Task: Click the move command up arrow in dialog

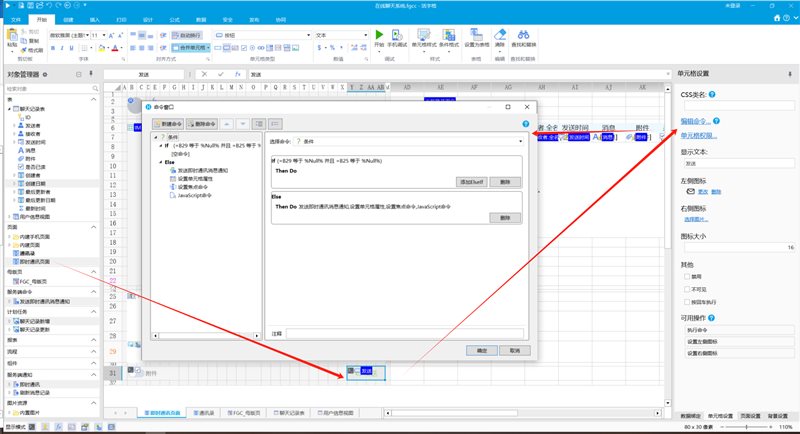Action: pyautogui.click(x=227, y=124)
